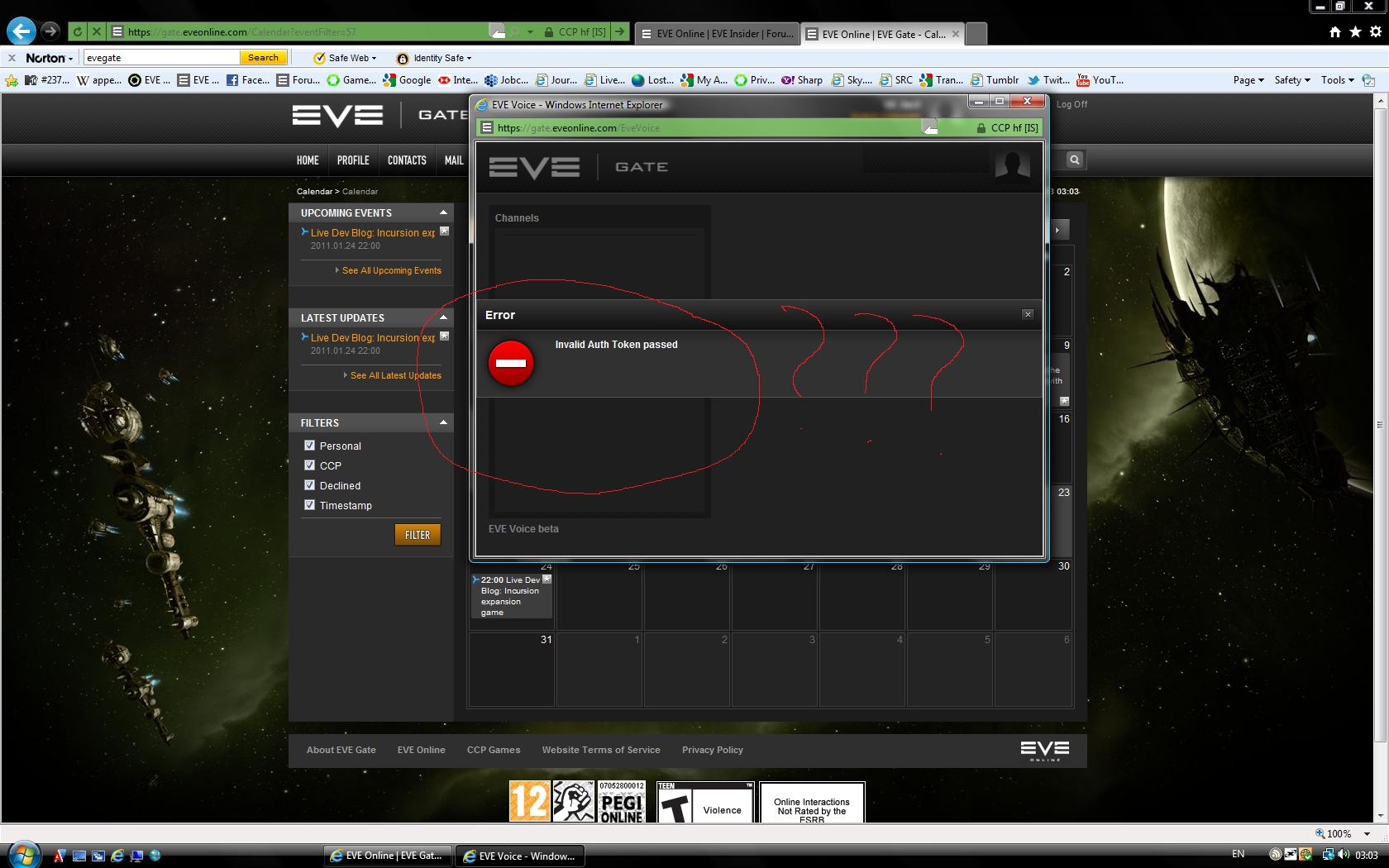Open the Windows Start orb
1389x868 pixels.
coord(22,855)
